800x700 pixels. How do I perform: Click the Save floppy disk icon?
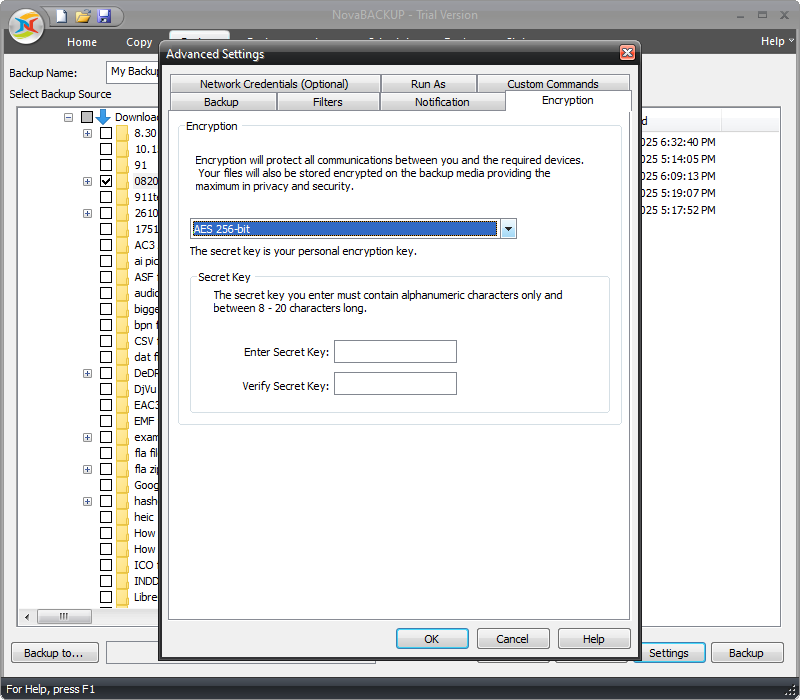(x=104, y=16)
